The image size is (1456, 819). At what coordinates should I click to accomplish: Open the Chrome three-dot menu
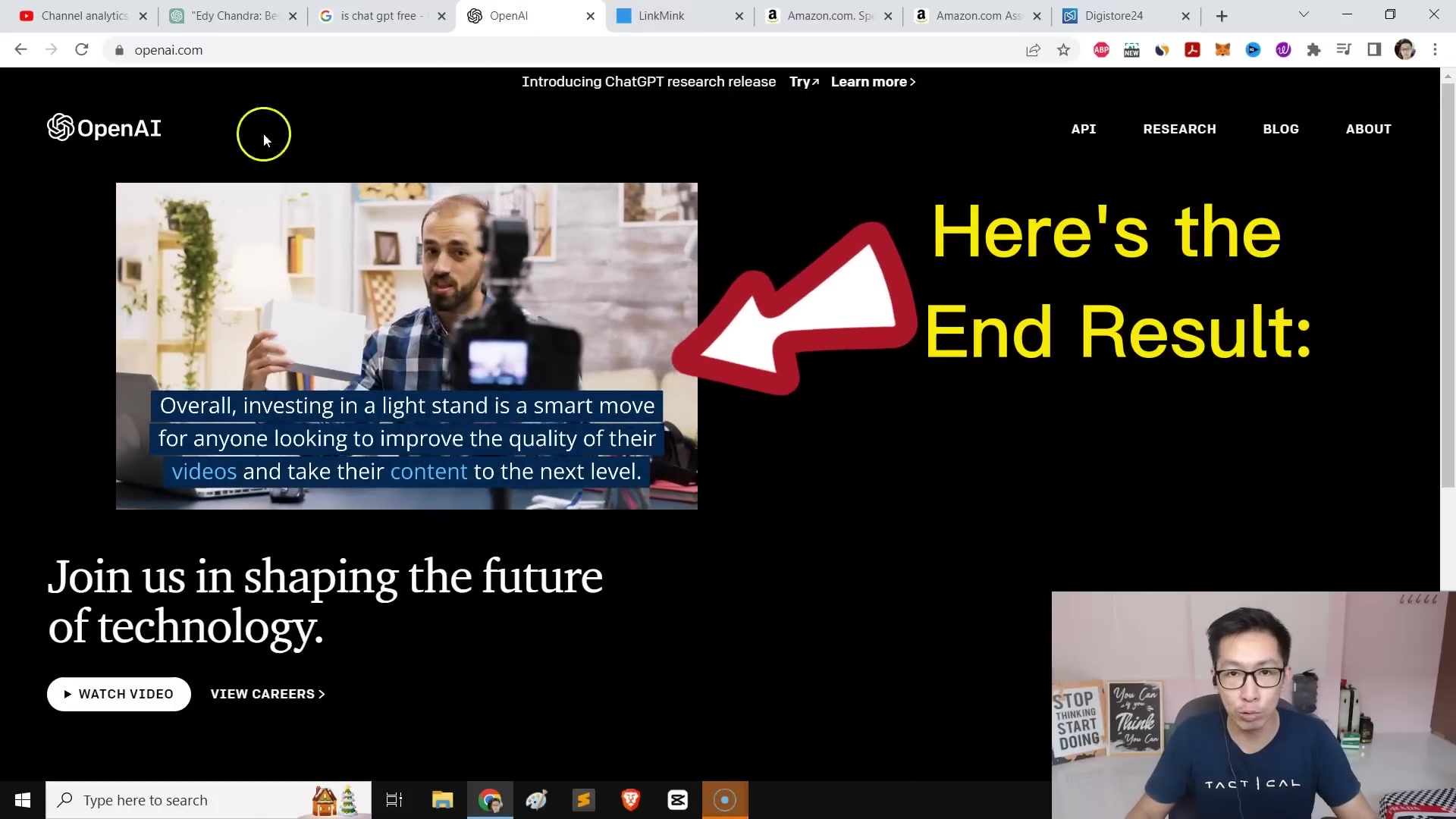(x=1435, y=50)
